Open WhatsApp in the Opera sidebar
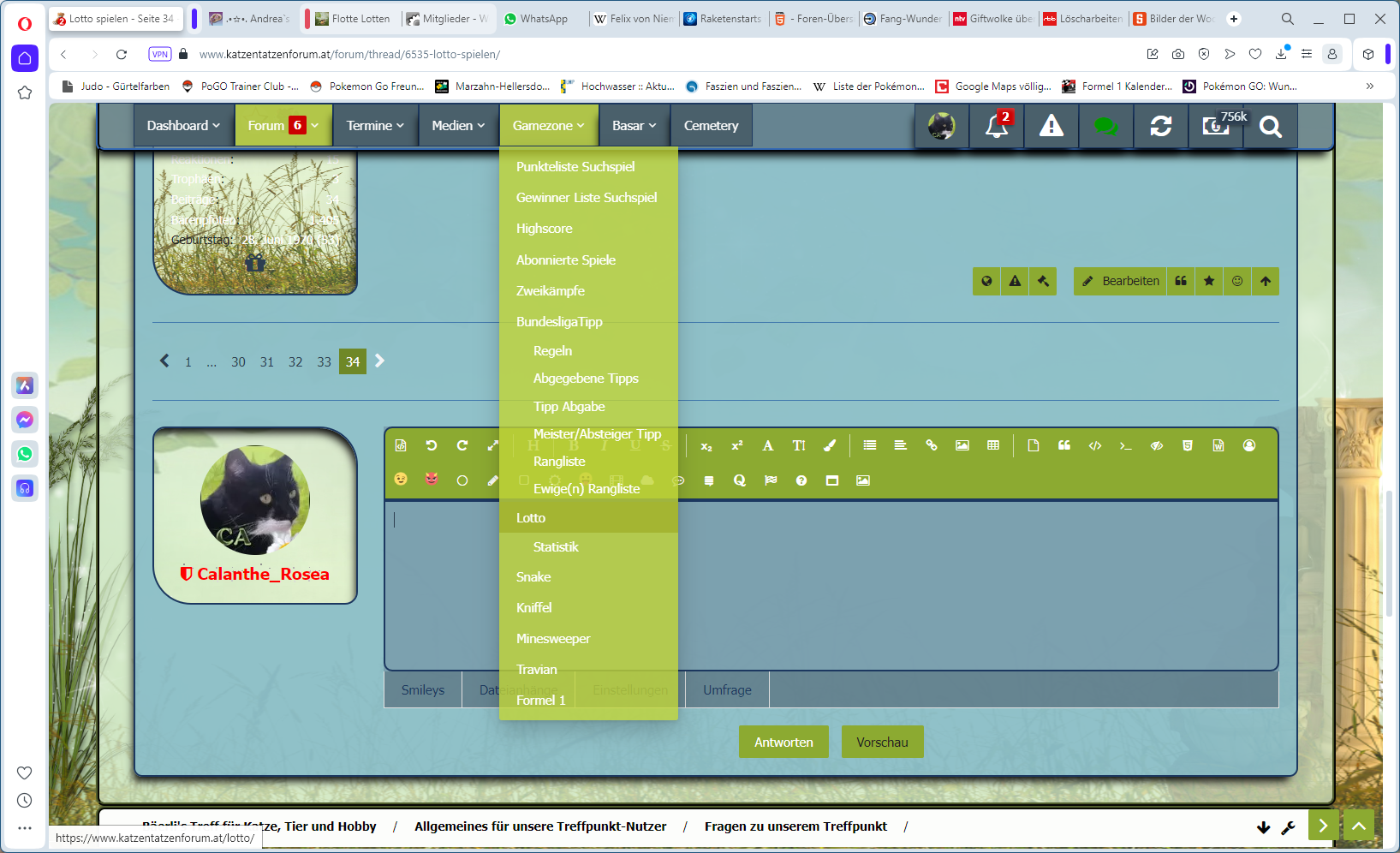The width and height of the screenshot is (1400, 853). pos(25,454)
